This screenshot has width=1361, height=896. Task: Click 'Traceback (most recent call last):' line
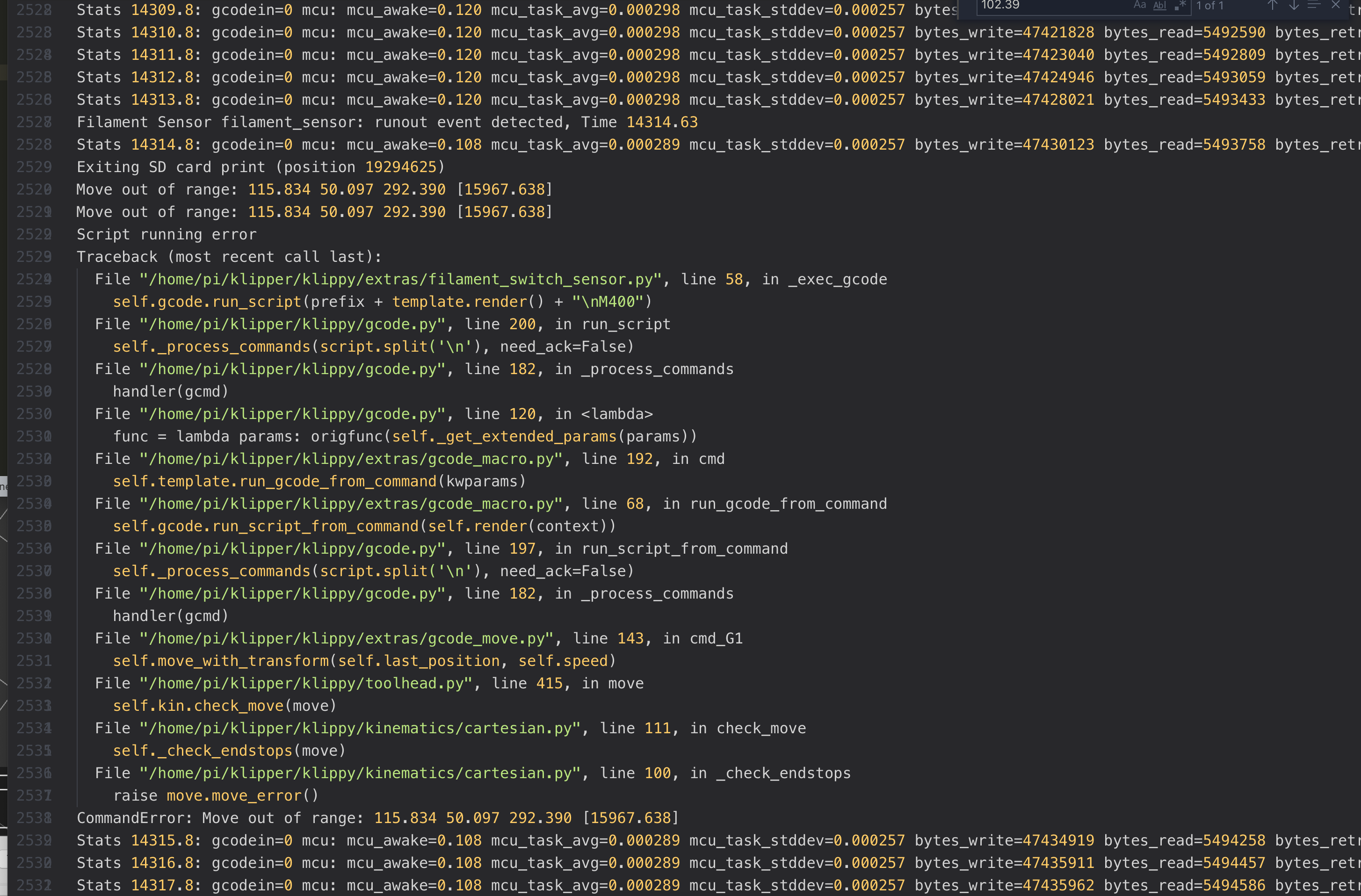coord(229,257)
